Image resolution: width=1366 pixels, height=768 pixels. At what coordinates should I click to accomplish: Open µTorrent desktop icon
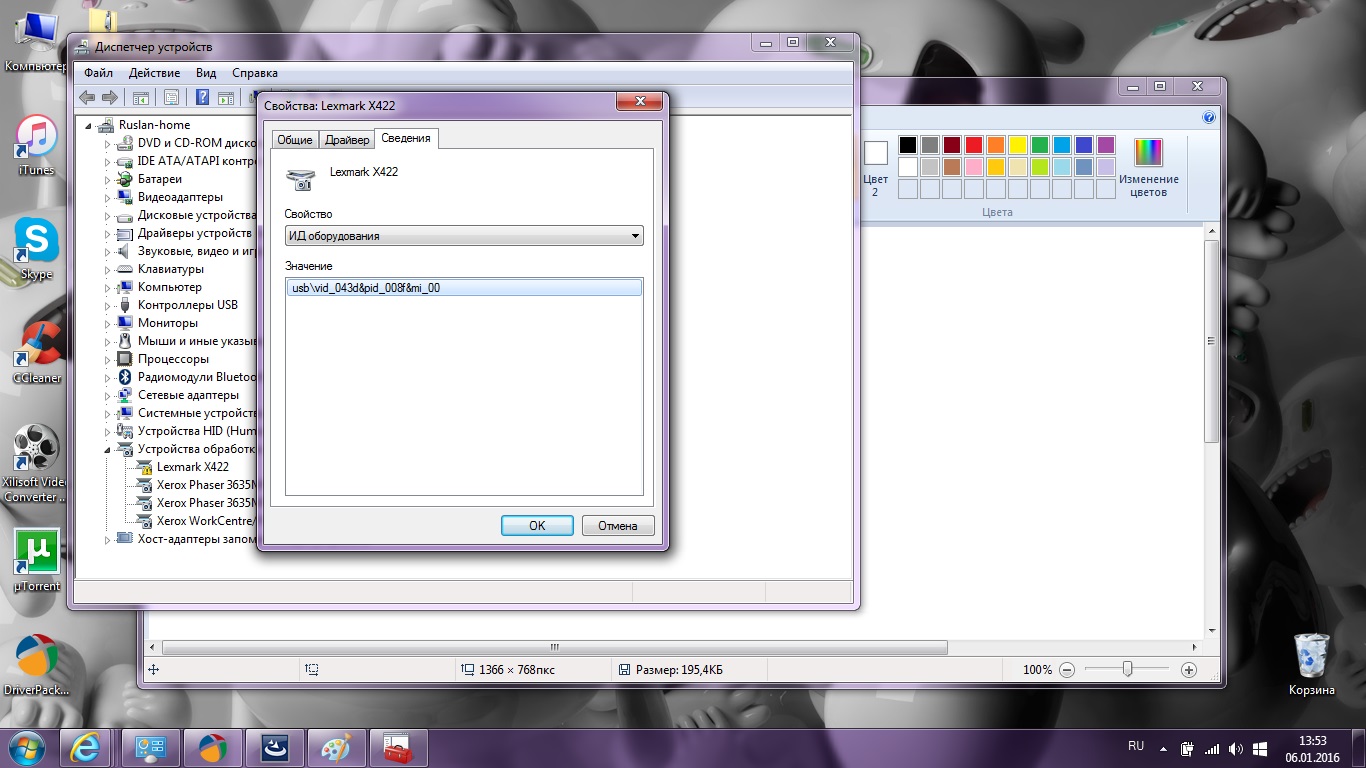pos(36,555)
